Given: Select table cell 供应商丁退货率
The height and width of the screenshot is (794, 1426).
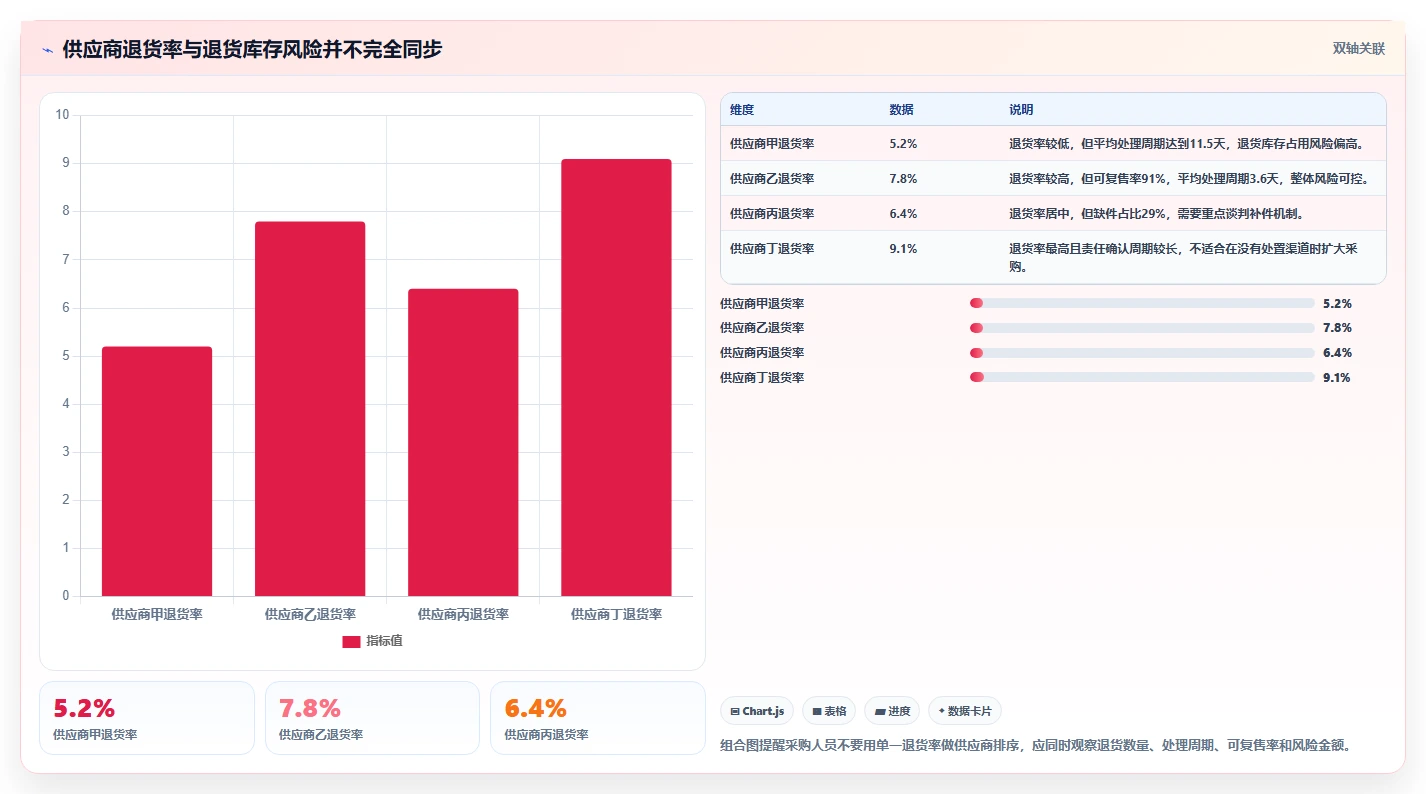Looking at the screenshot, I should 772,249.
